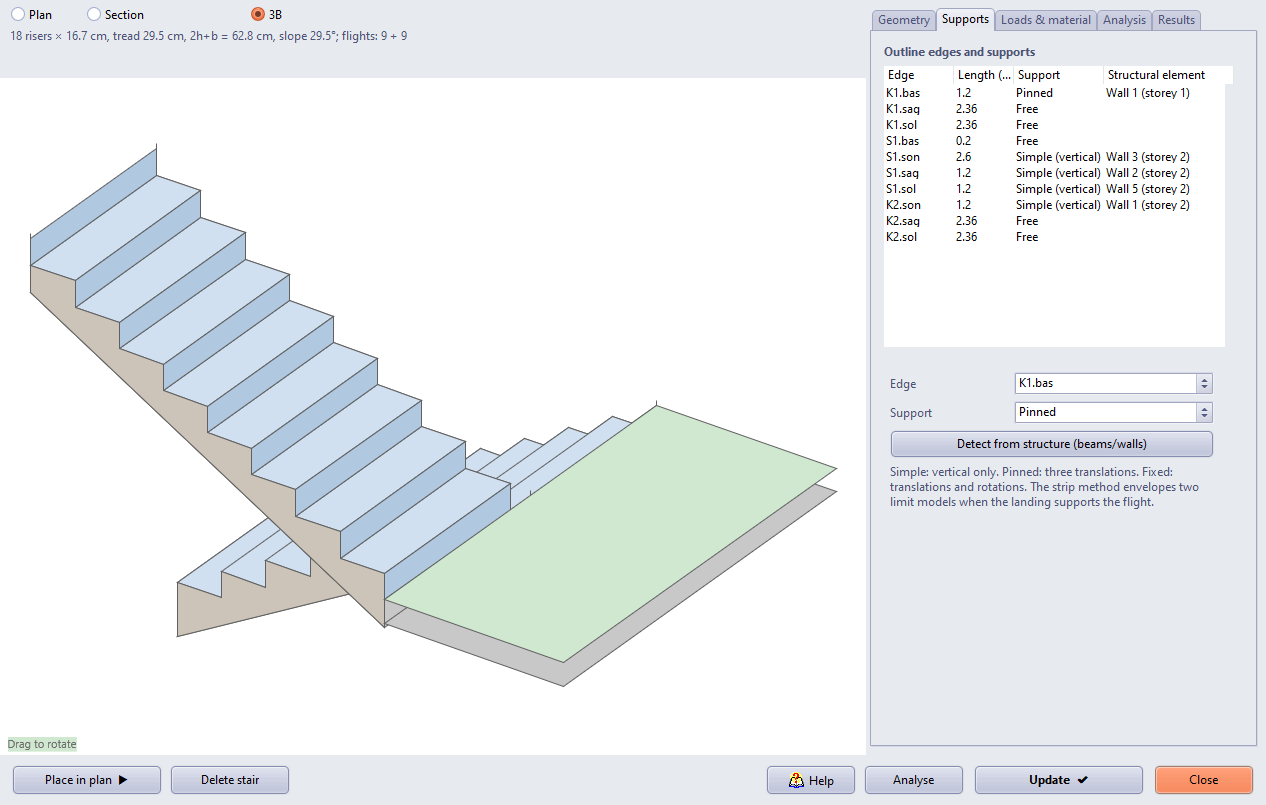1266x805 pixels.
Task: Select the 3B view radio button
Action: point(258,15)
